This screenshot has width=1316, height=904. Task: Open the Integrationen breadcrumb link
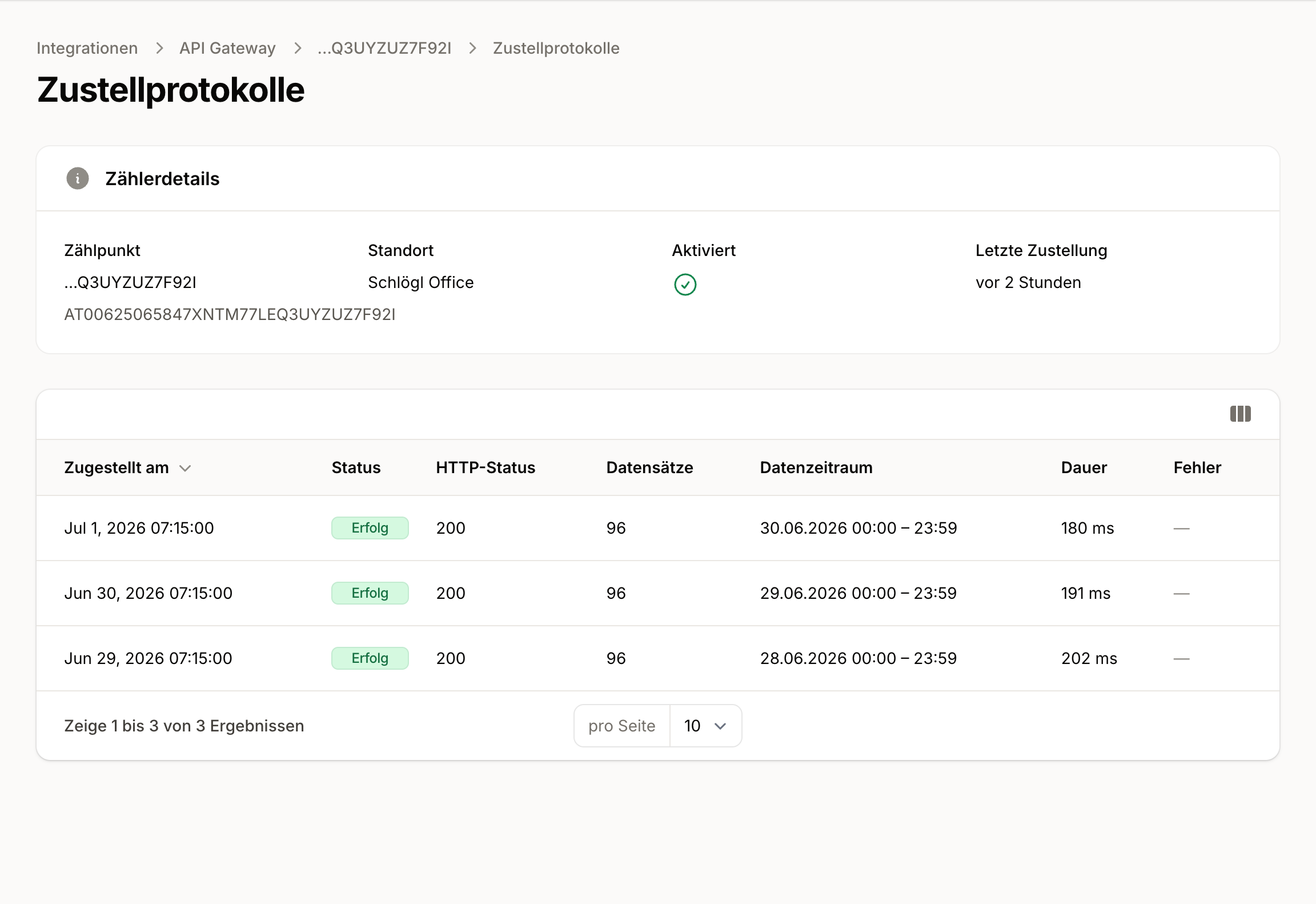[x=87, y=48]
